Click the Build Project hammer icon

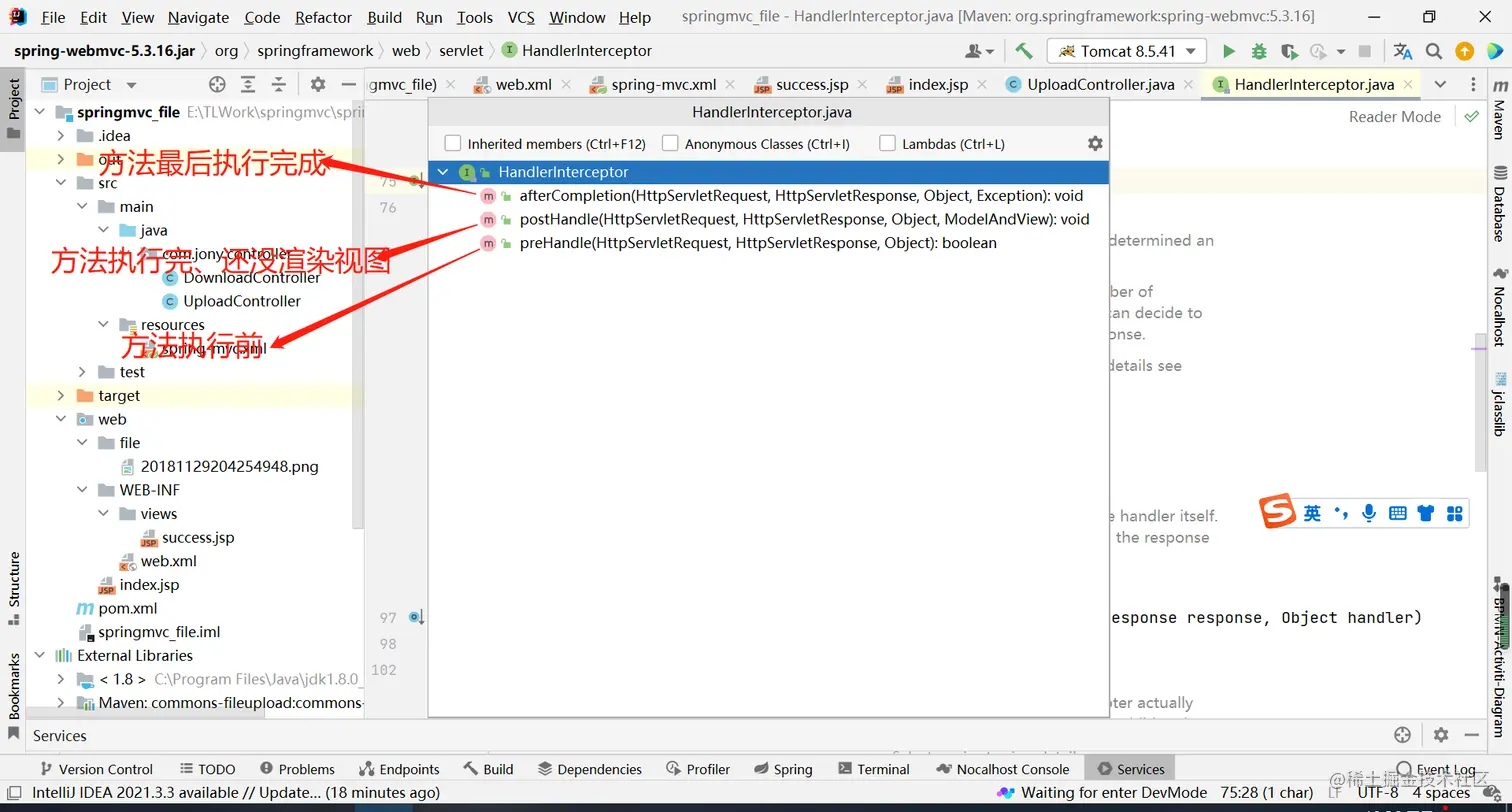click(1023, 51)
